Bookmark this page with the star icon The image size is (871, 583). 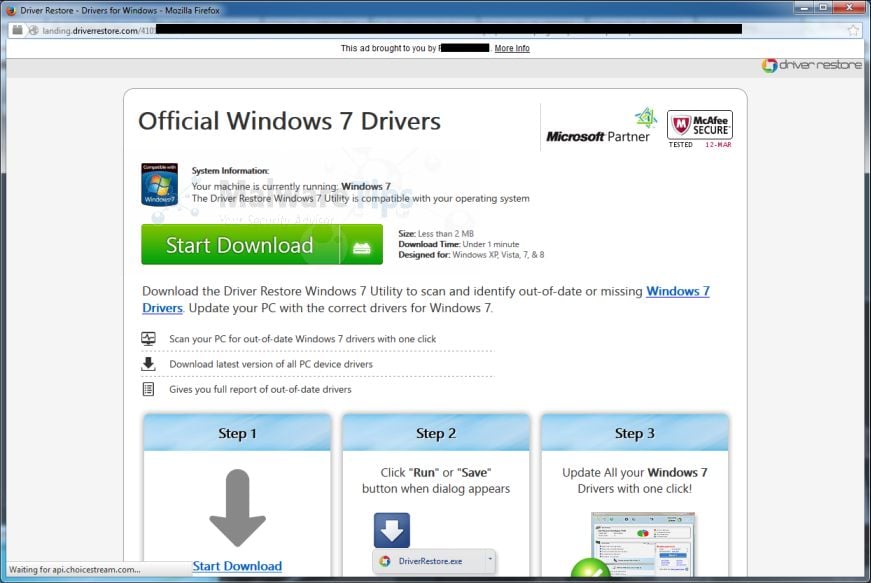[x=853, y=30]
